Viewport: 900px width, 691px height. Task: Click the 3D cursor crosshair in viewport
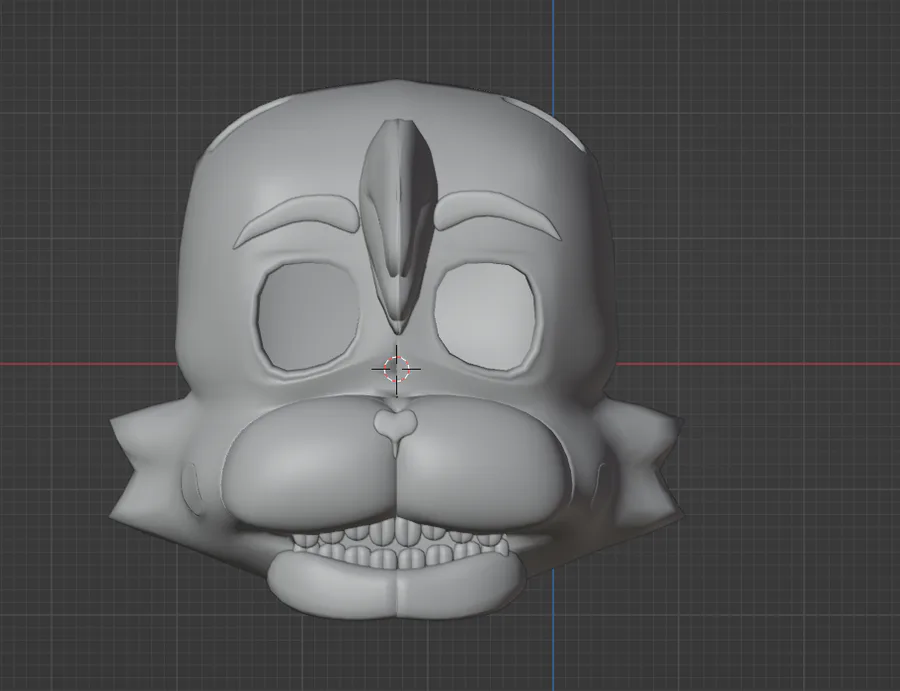[396, 370]
